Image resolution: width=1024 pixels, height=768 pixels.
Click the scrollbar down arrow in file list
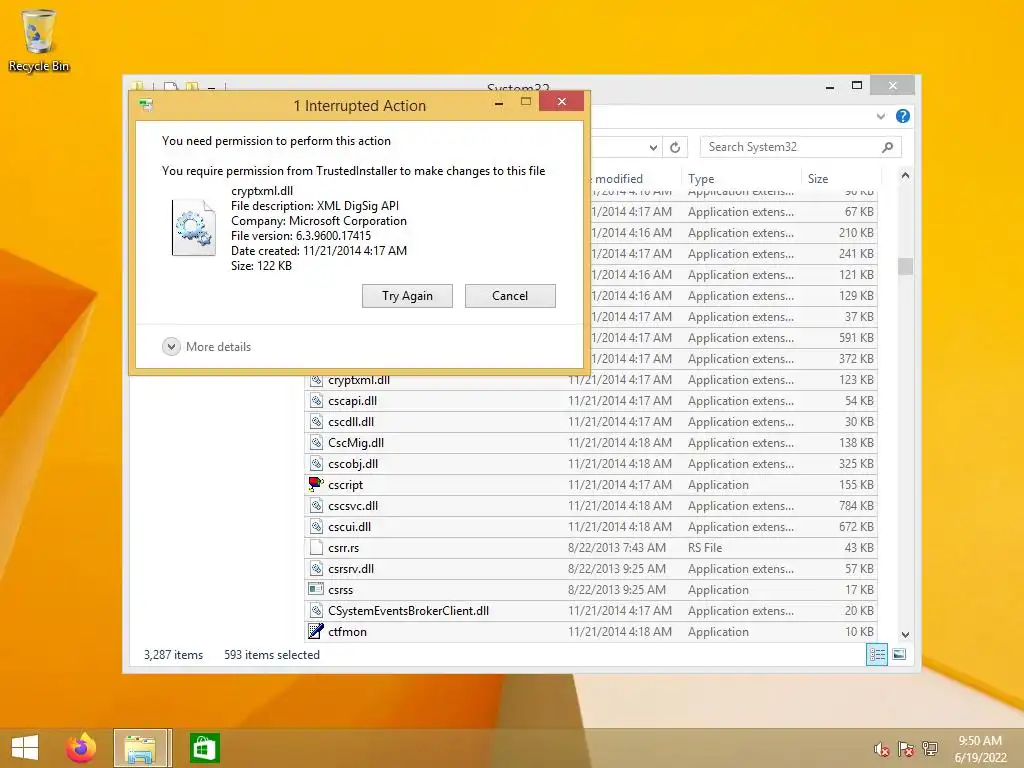click(x=905, y=635)
